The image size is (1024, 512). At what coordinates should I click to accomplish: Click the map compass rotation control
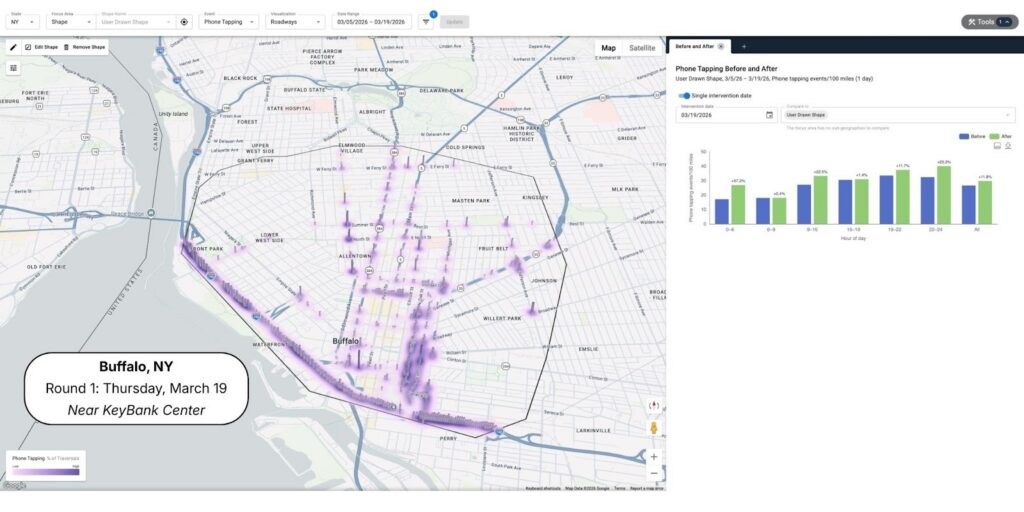tap(654, 406)
